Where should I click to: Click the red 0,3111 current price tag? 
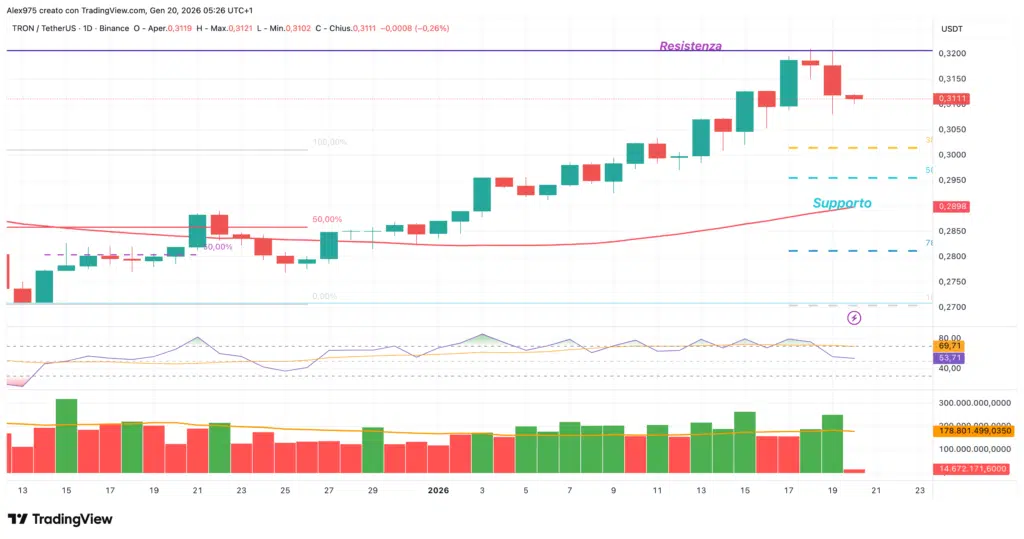click(x=951, y=99)
